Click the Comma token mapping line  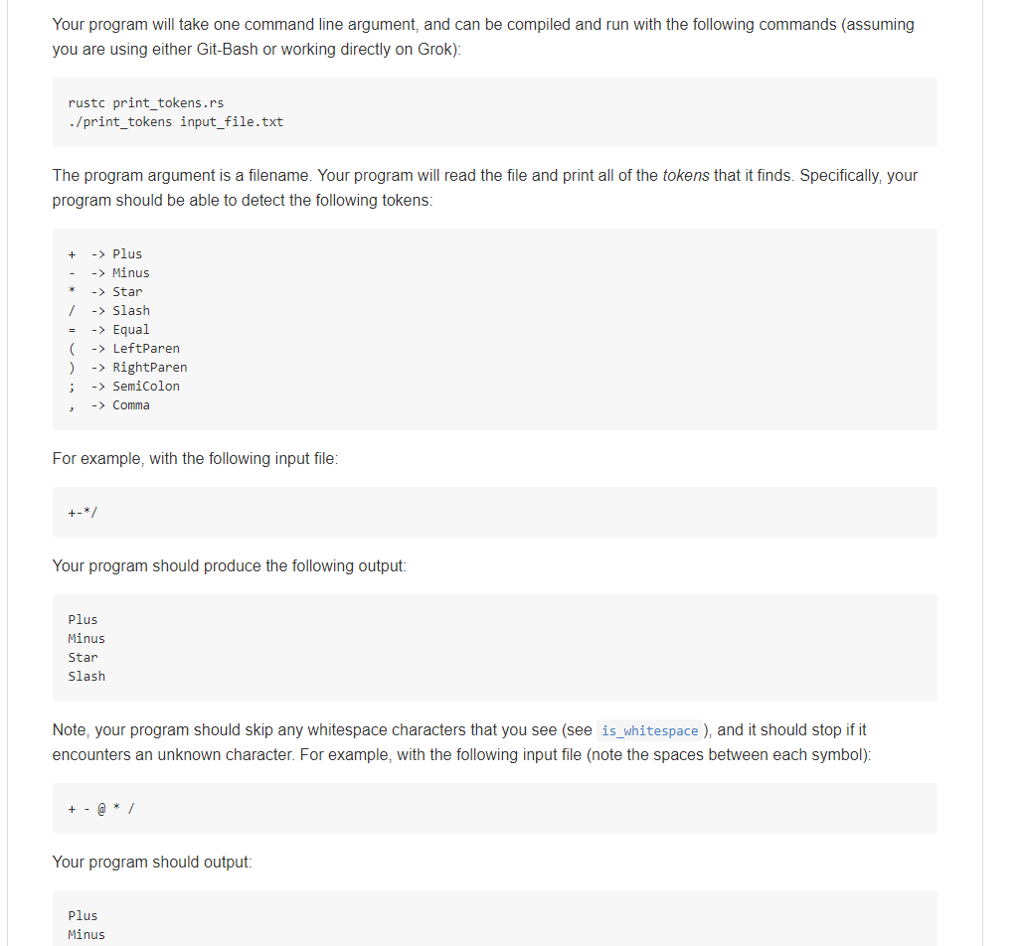[x=108, y=405]
